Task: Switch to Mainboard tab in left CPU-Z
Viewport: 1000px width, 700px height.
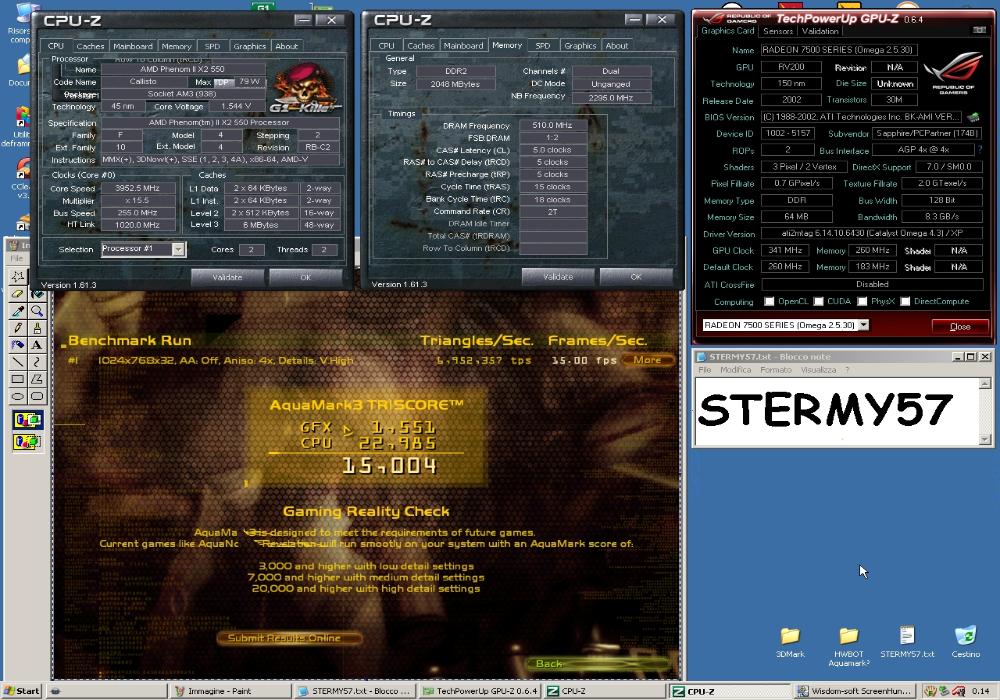Action: 133,46
